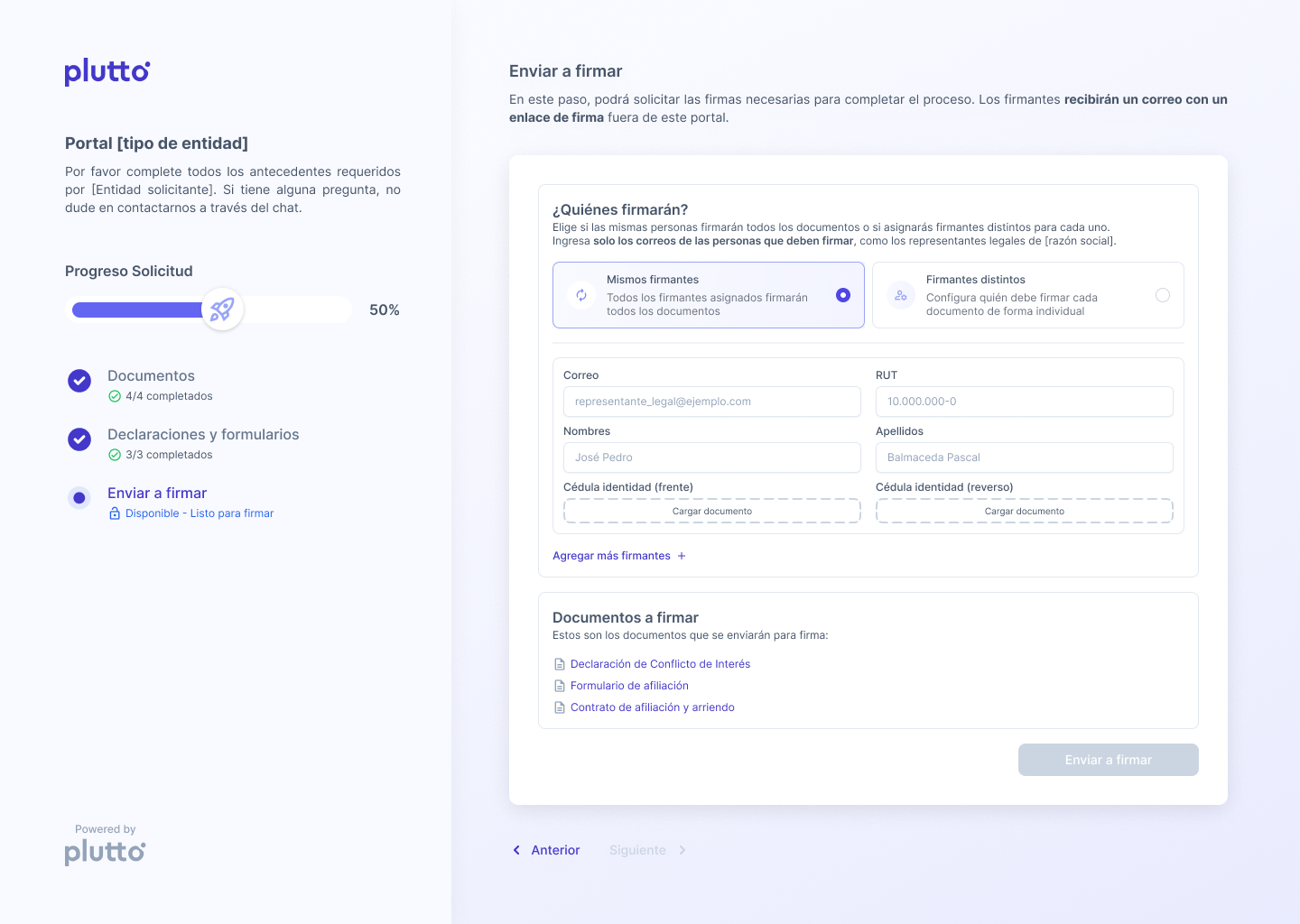The width and height of the screenshot is (1300, 924).
Task: Click the plutto logo at top
Action: 107,72
